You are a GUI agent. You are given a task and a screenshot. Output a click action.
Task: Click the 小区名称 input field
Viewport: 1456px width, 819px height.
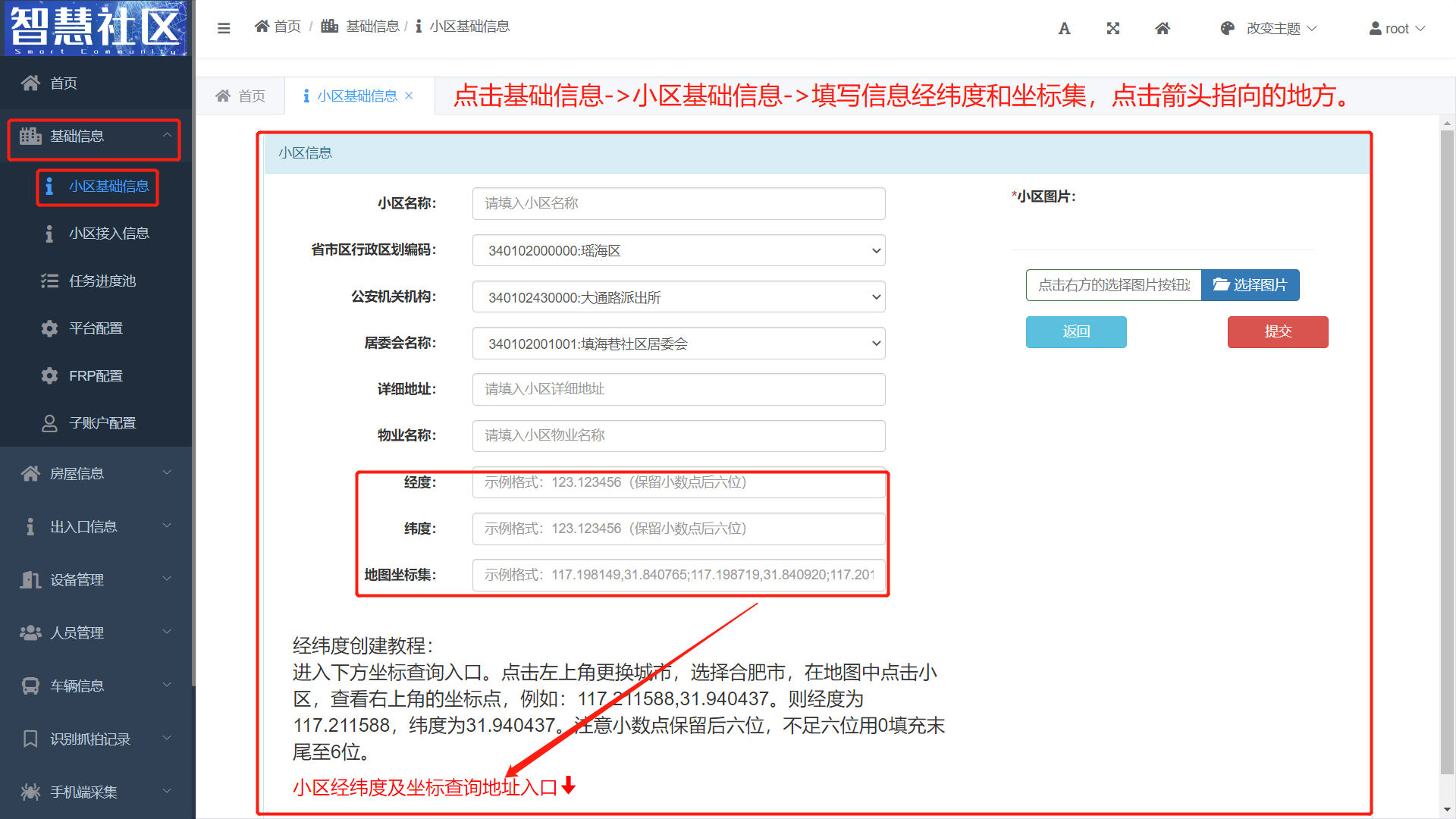(x=678, y=203)
